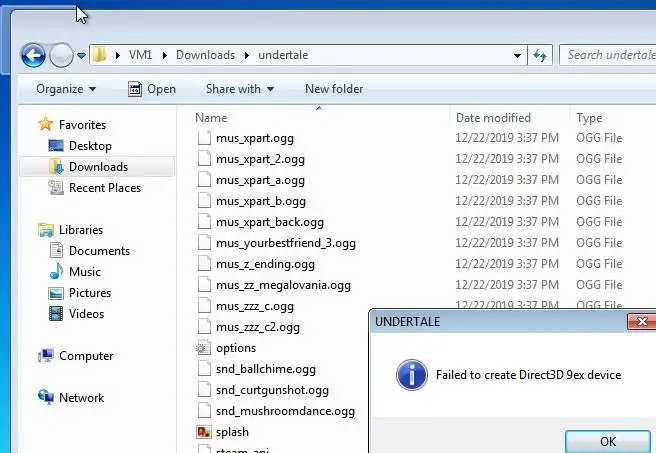Click OGG File type of mus_z_ending.ogg
Image resolution: width=656 pixels, height=453 pixels.
pyautogui.click(x=599, y=264)
